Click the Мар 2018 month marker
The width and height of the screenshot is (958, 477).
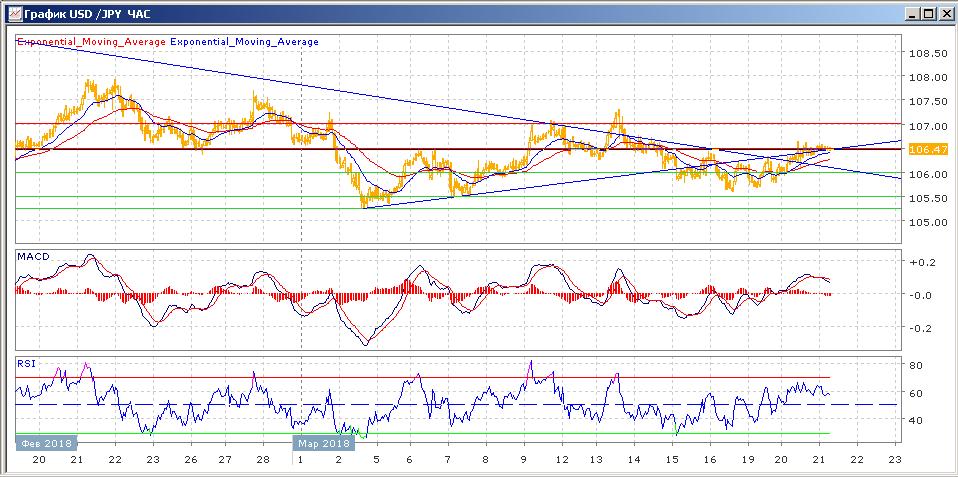[323, 443]
